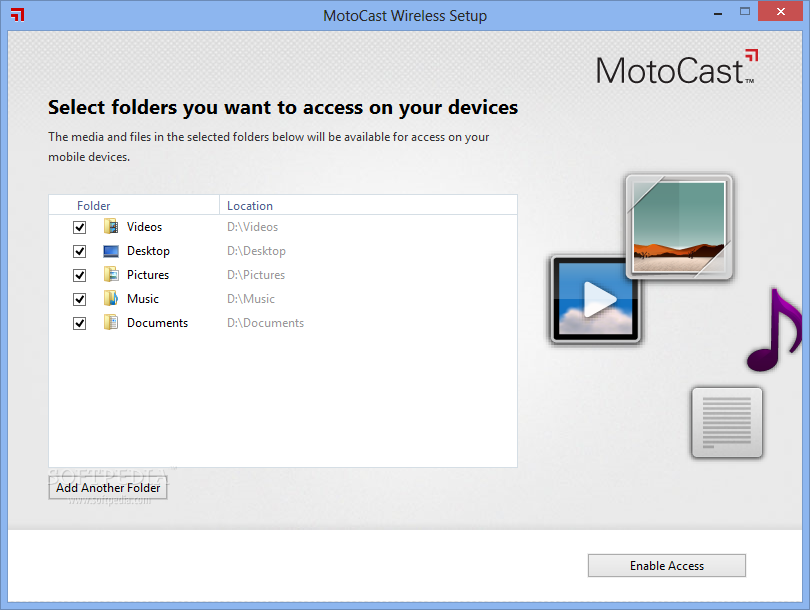Click the D:\Pictures location path

pos(256,275)
